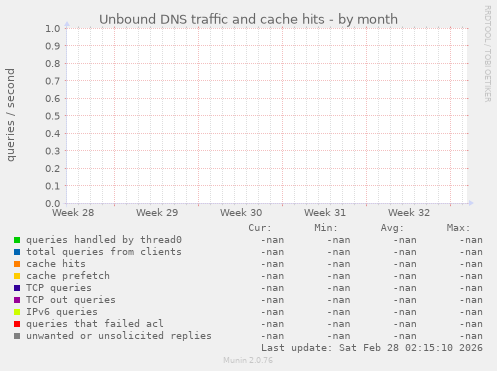
Task: Click the 'Last update' timestamp line
Action: click(x=372, y=348)
